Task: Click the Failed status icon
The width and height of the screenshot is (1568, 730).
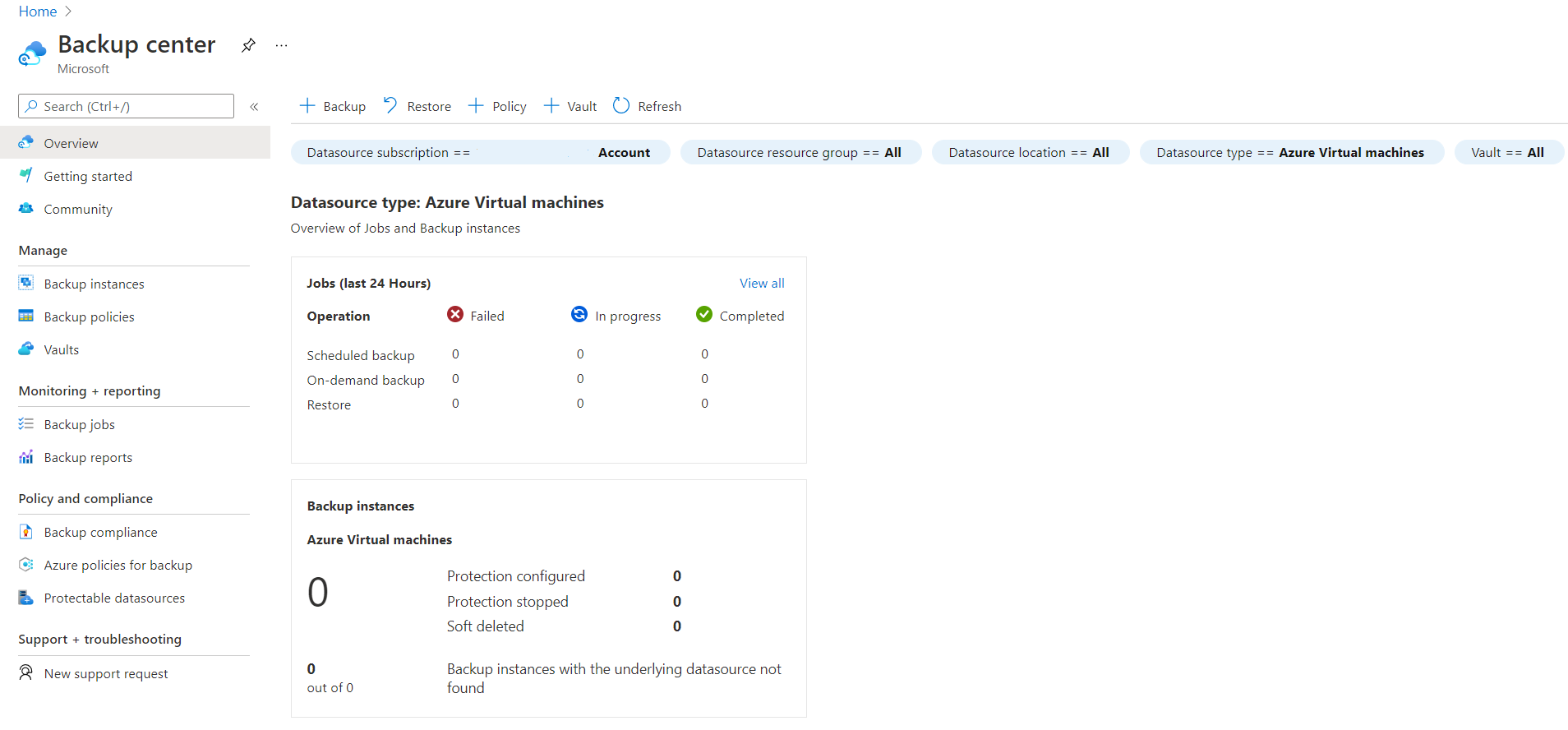Action: pyautogui.click(x=455, y=314)
